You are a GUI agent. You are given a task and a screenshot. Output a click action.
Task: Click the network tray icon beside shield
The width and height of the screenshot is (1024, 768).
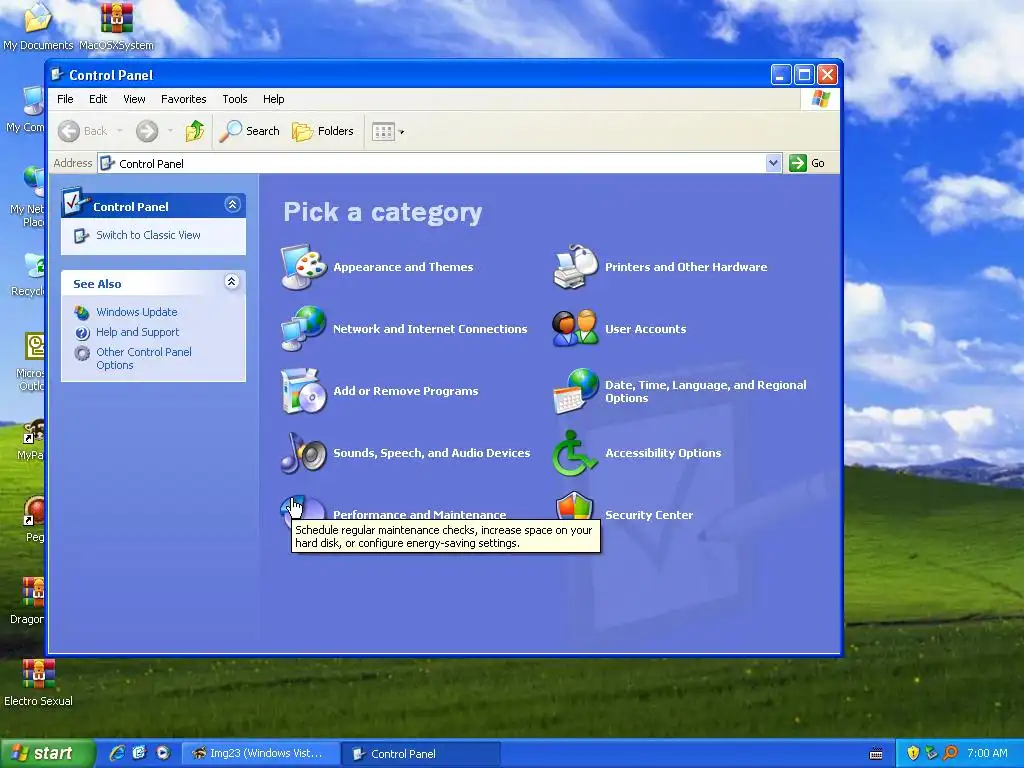931,753
